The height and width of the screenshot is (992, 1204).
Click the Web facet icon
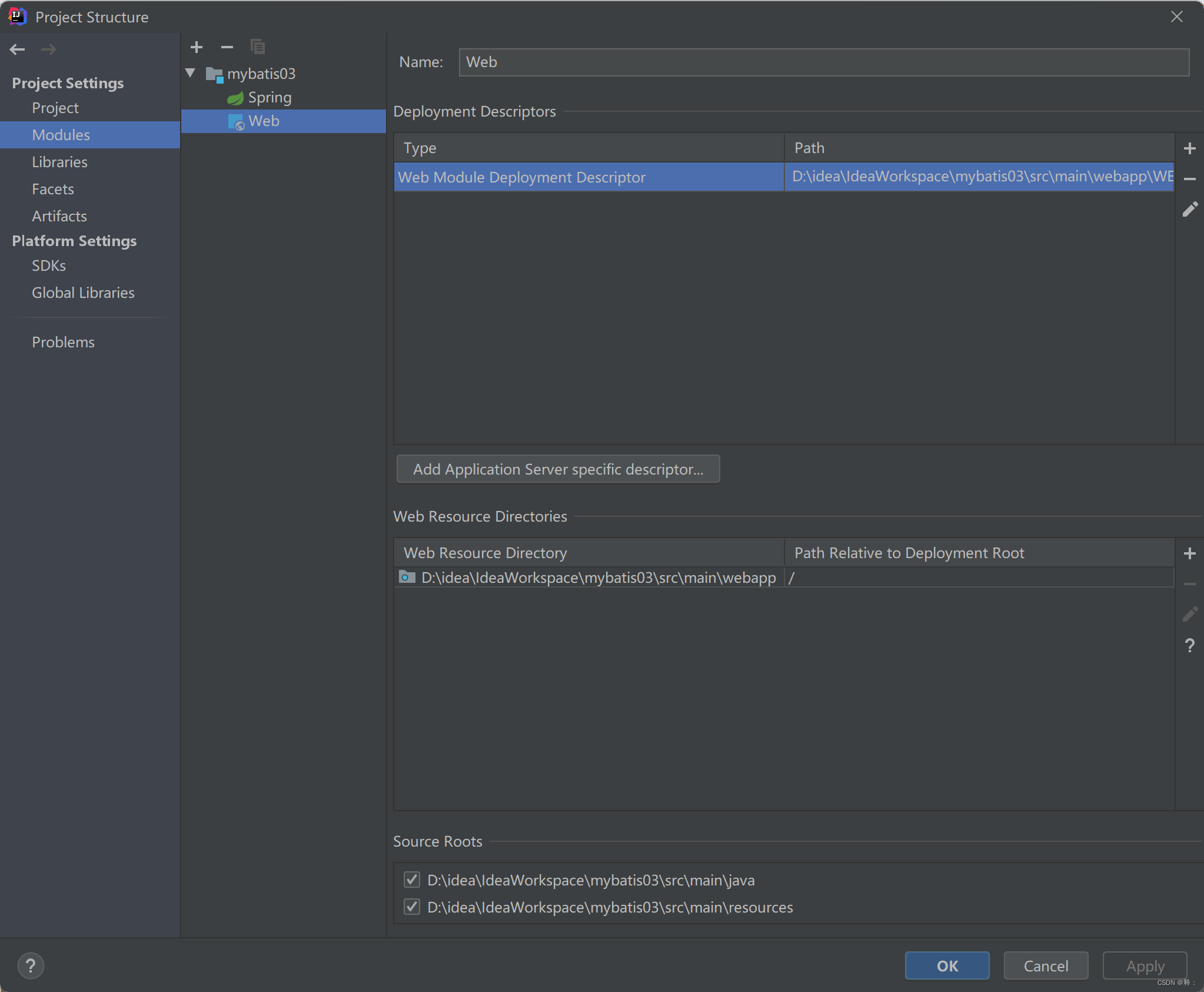pyautogui.click(x=236, y=121)
